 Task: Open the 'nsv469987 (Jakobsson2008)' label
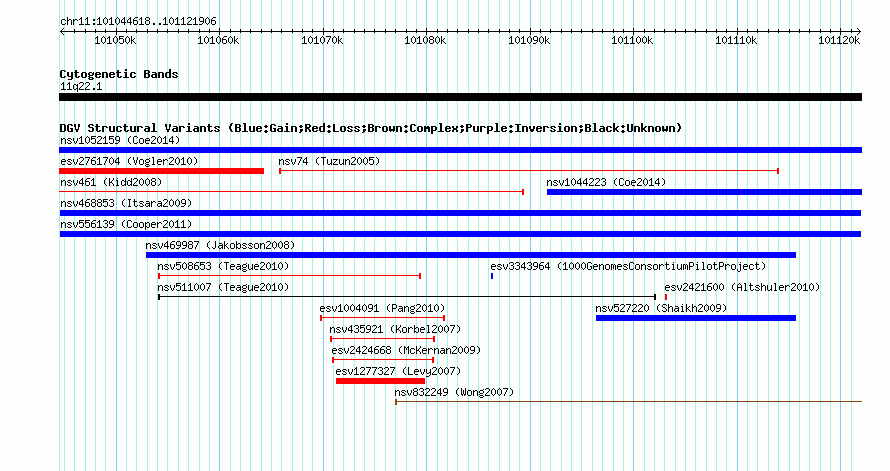(220, 245)
